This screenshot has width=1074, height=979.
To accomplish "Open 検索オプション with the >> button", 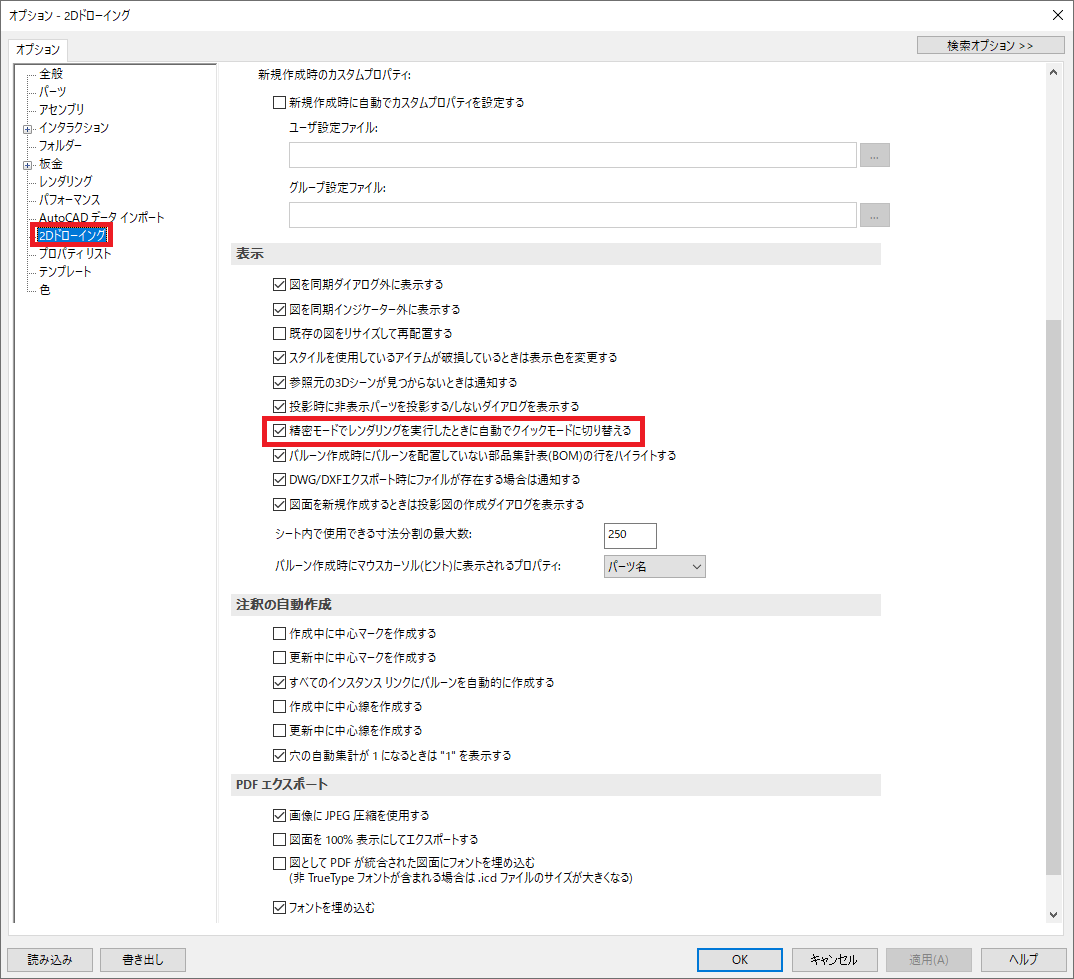I will (989, 44).
